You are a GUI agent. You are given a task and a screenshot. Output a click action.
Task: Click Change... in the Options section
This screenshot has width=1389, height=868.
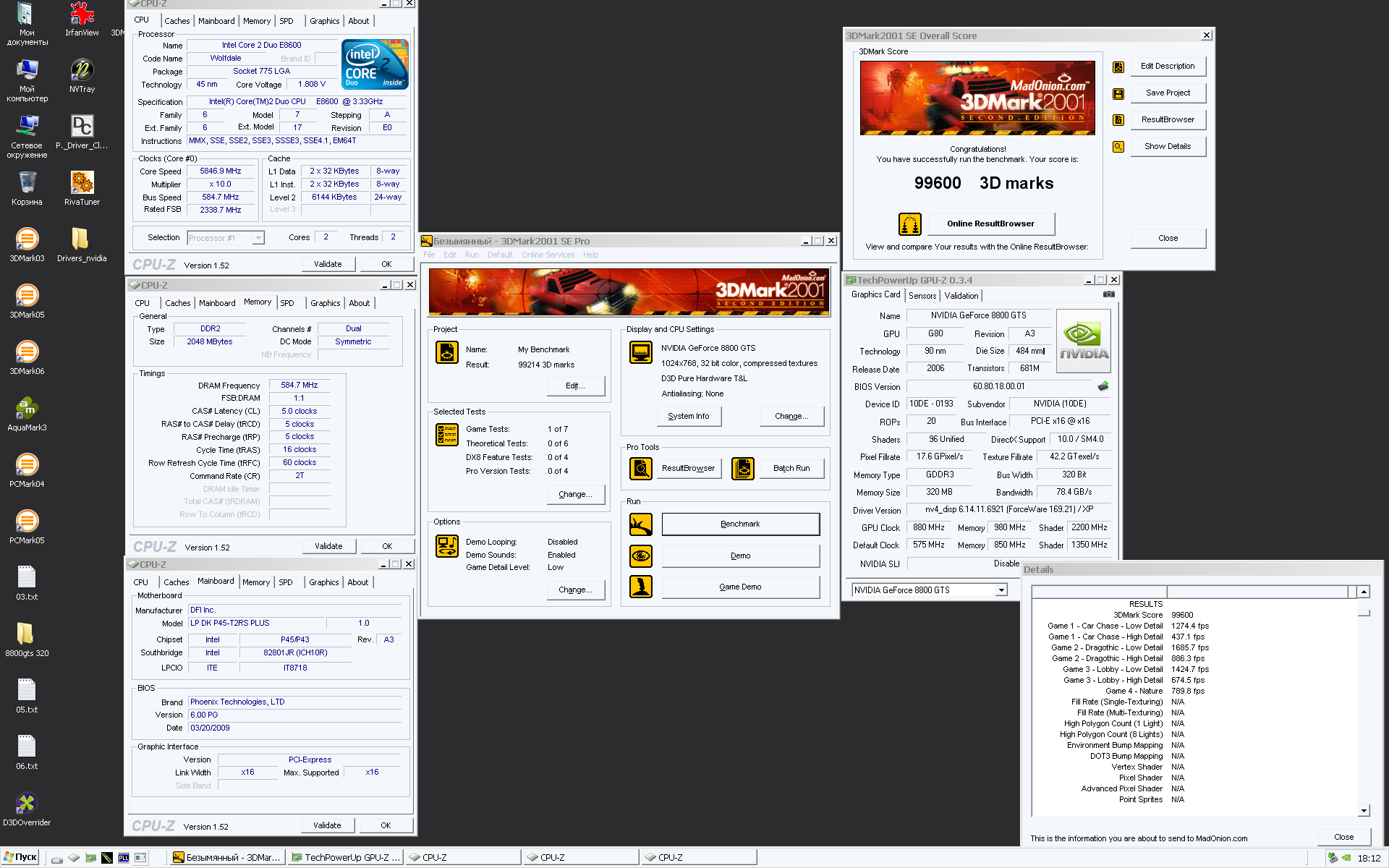[x=575, y=590]
